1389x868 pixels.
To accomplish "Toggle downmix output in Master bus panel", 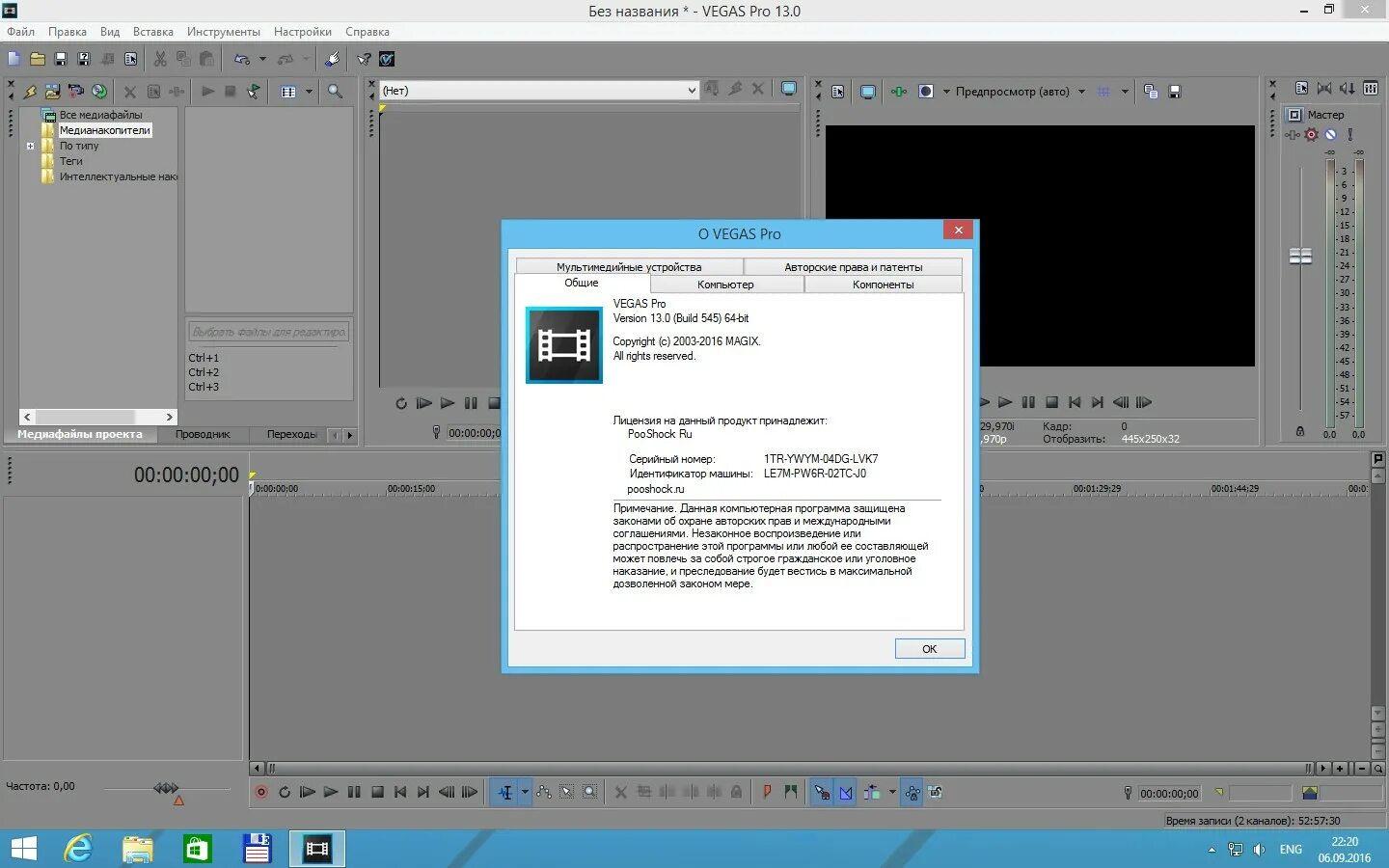I will tap(1324, 88).
